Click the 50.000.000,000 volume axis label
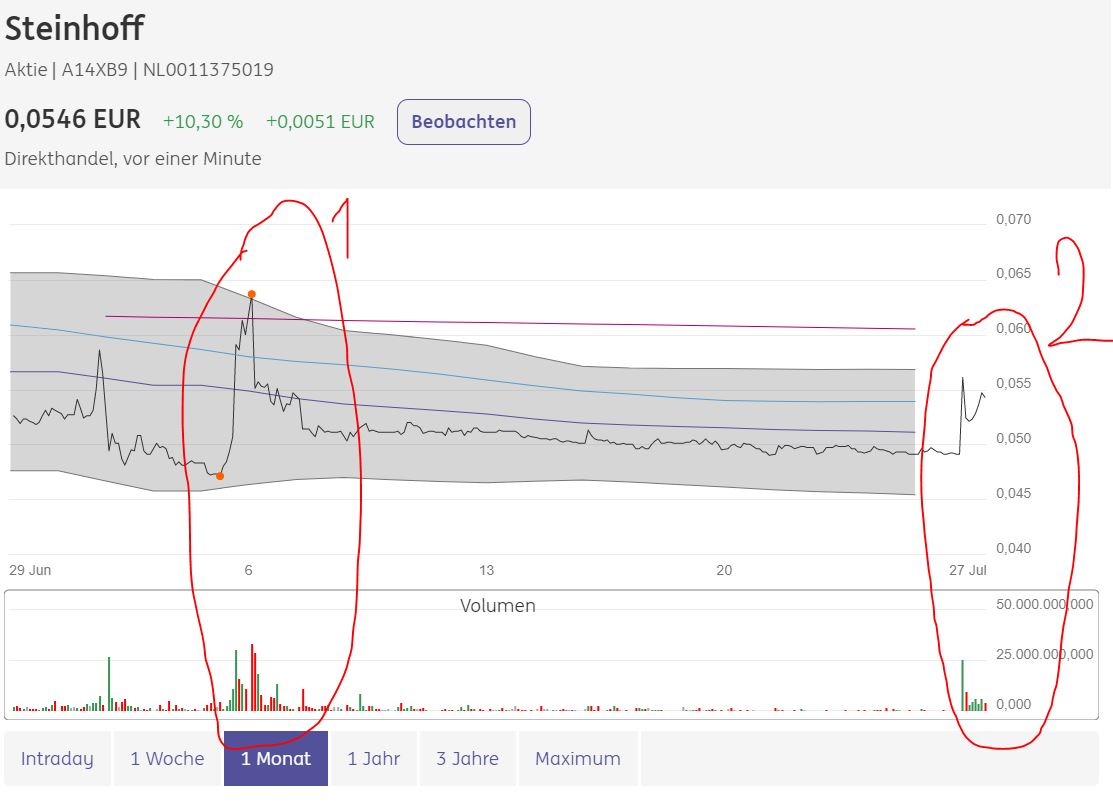 (x=1045, y=604)
